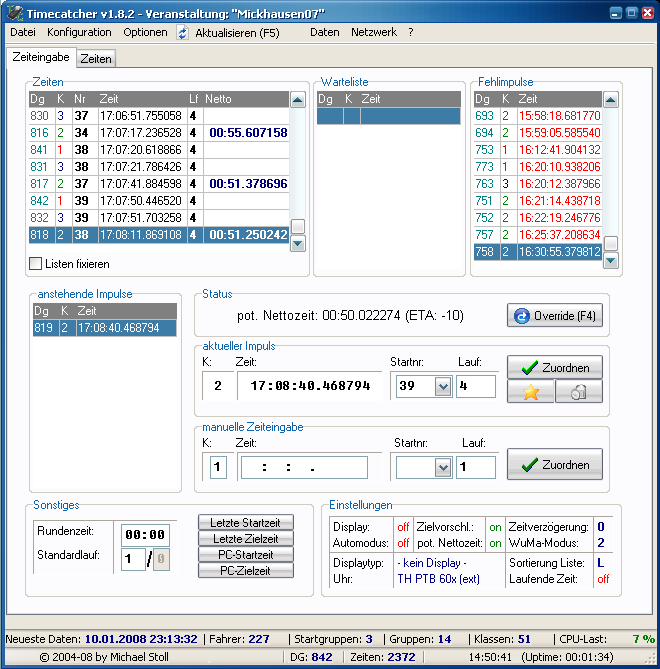This screenshot has height=669, width=660.
Task: Click the Standardlauf field showing 1
Action: click(133, 559)
